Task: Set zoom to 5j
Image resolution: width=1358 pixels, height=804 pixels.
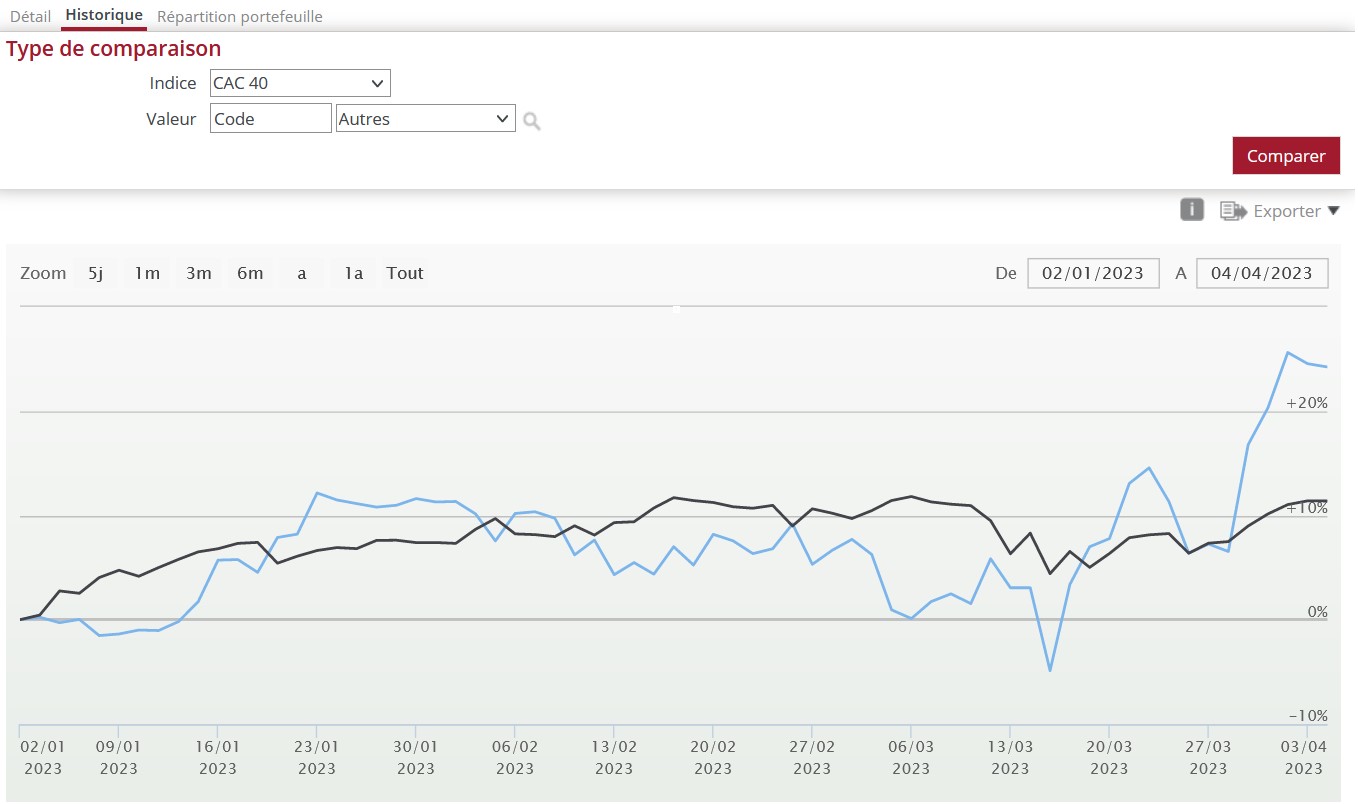Action: [96, 273]
